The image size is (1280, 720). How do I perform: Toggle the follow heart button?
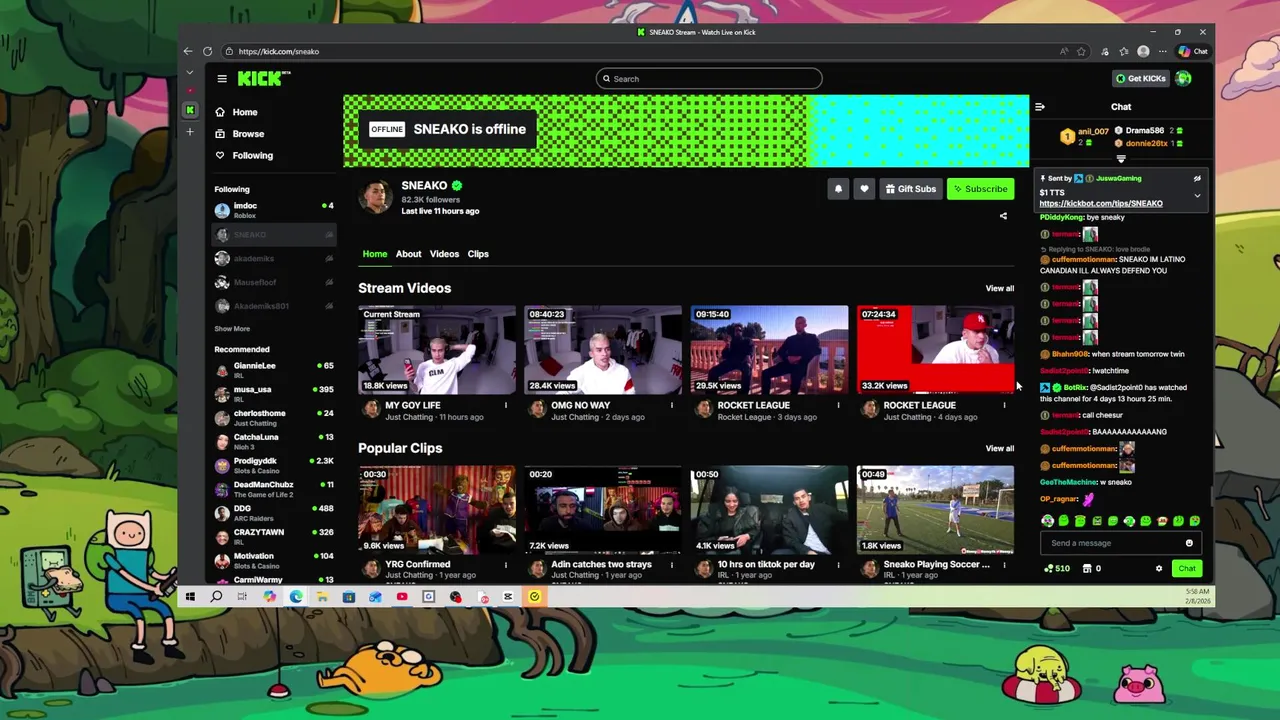coord(864,189)
